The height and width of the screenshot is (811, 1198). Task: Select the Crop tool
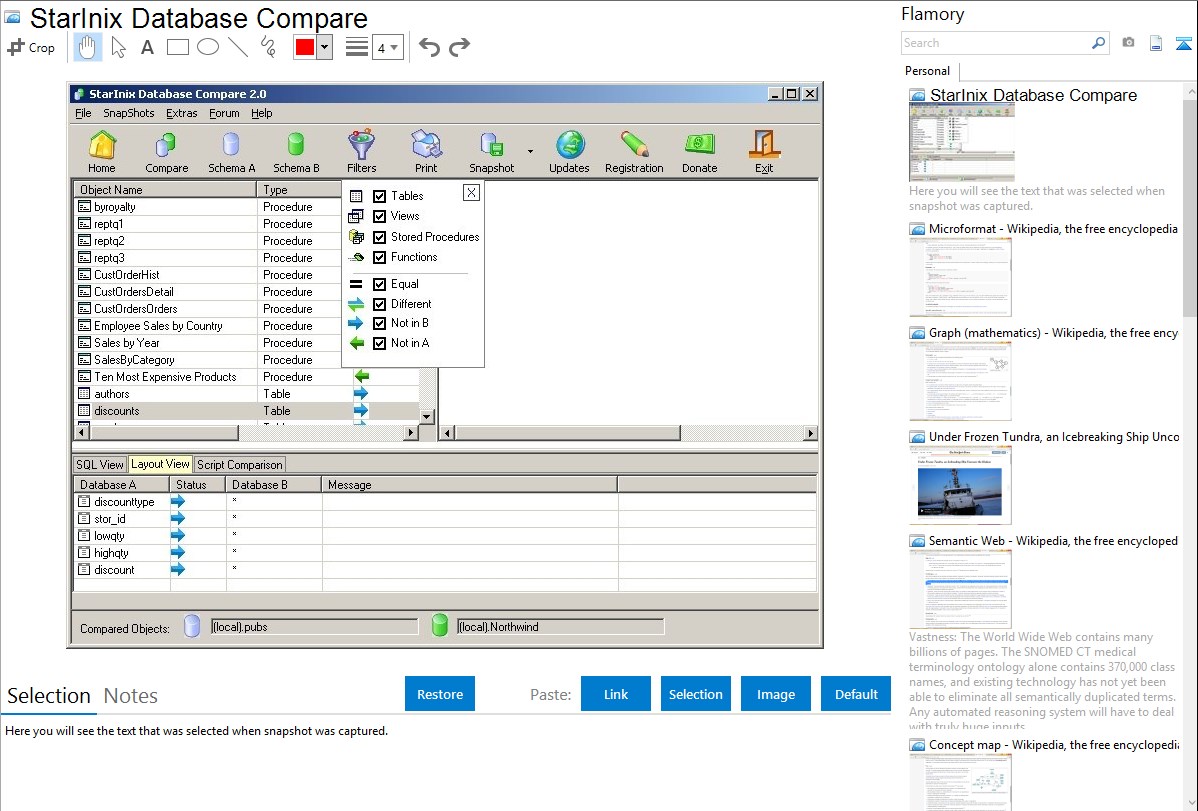pyautogui.click(x=31, y=47)
